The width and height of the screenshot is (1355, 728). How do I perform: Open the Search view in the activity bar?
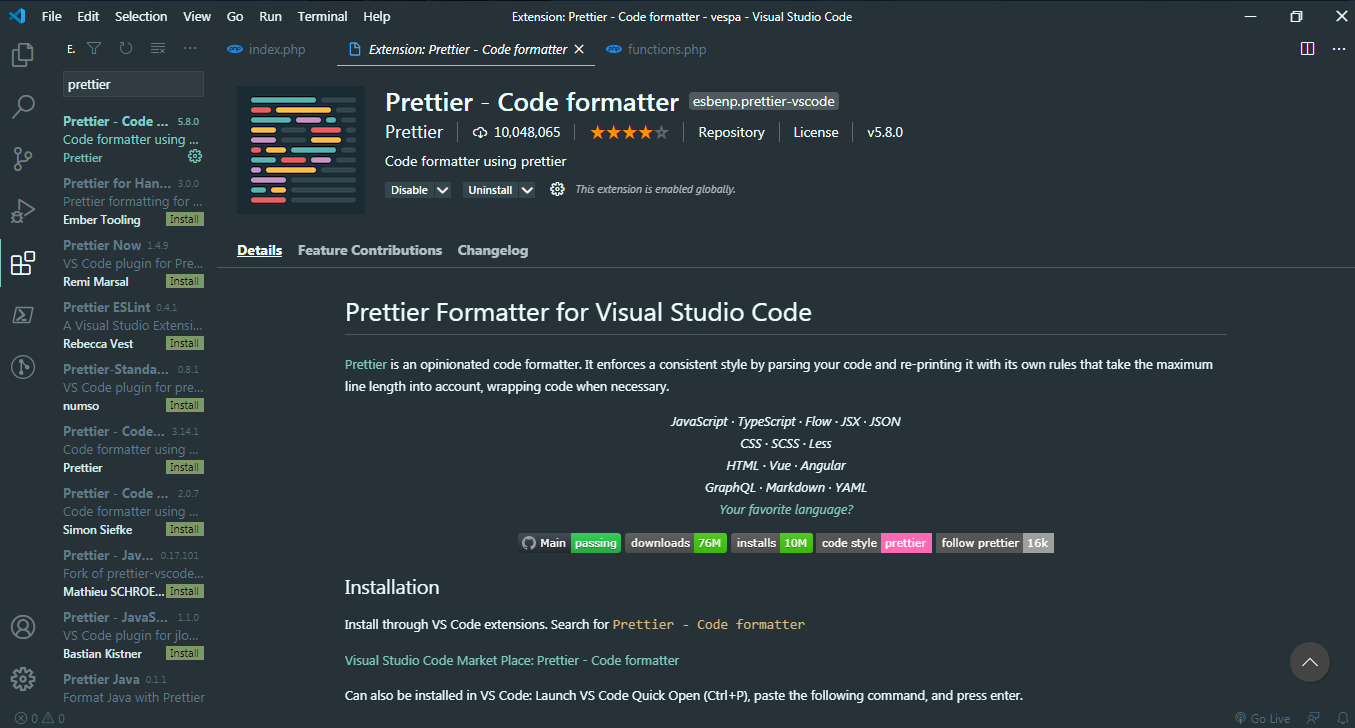(22, 106)
